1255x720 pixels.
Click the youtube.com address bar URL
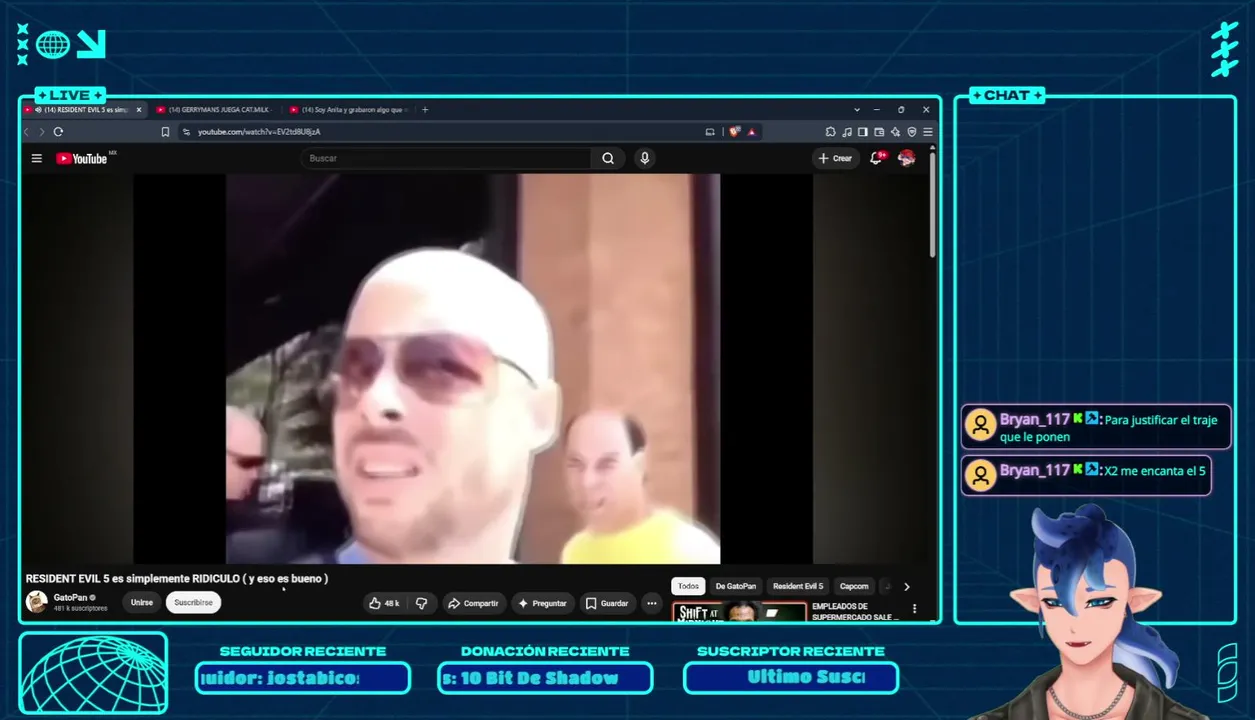(x=259, y=132)
